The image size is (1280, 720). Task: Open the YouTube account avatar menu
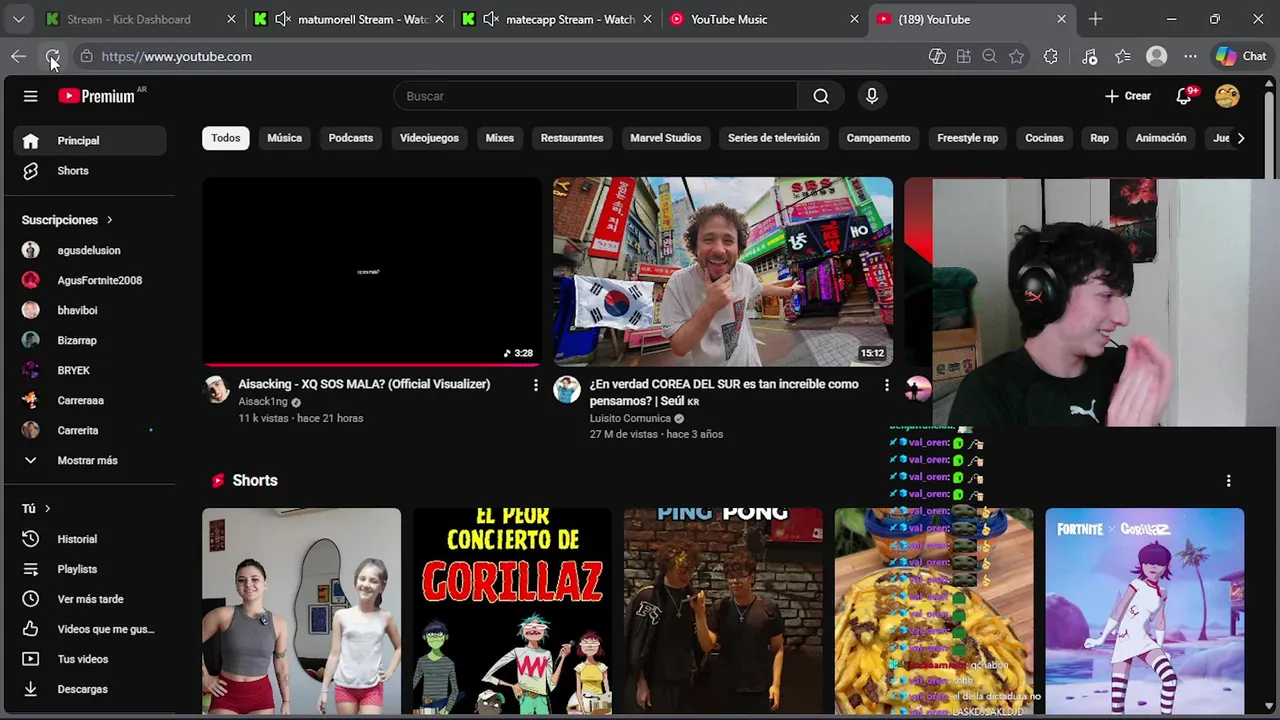point(1227,96)
